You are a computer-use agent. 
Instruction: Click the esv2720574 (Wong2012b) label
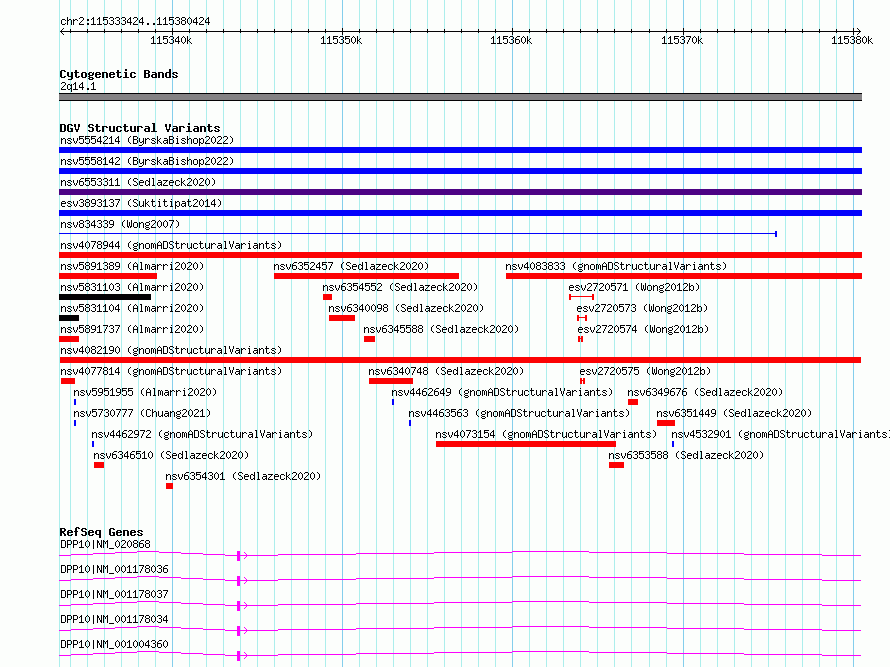643,329
